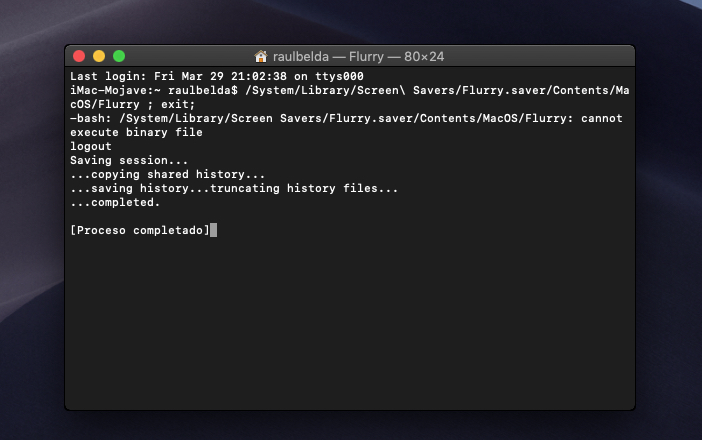Click the 'Last login: Fri Mar 29' line

(217, 76)
